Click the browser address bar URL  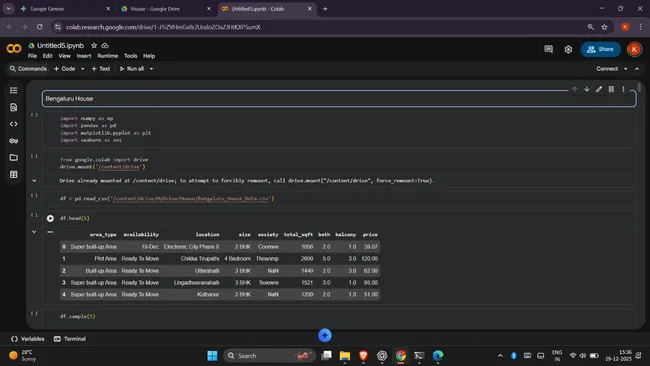coord(163,27)
